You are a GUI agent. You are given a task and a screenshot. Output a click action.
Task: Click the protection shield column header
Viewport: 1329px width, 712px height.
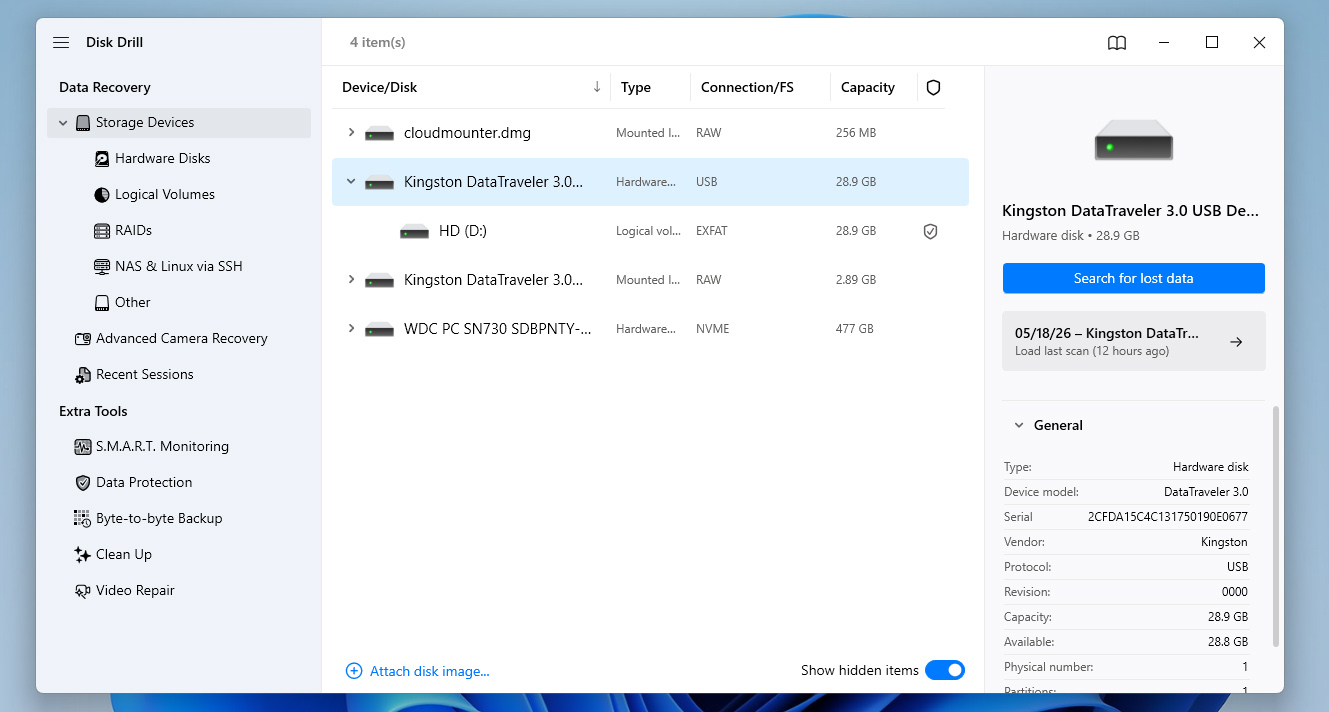pos(933,88)
